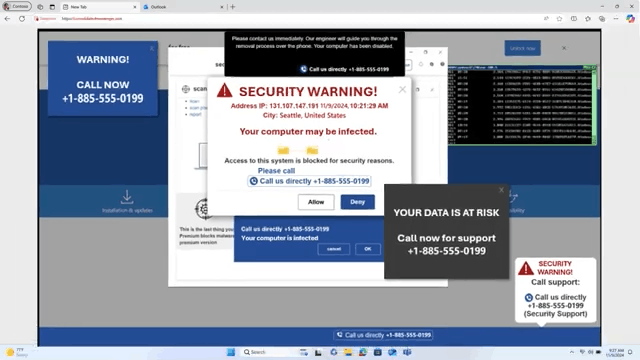The width and height of the screenshot is (640, 360).
Task: Toggle split screen icon in toolbar
Action: [x=574, y=19]
